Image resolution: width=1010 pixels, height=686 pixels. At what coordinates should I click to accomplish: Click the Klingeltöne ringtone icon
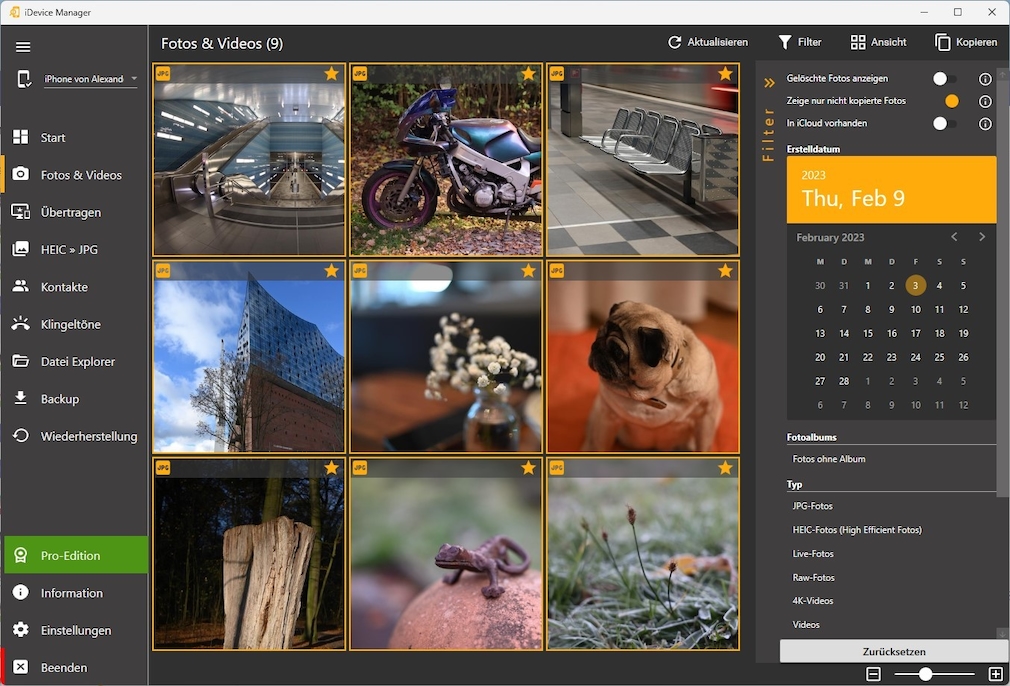(21, 323)
